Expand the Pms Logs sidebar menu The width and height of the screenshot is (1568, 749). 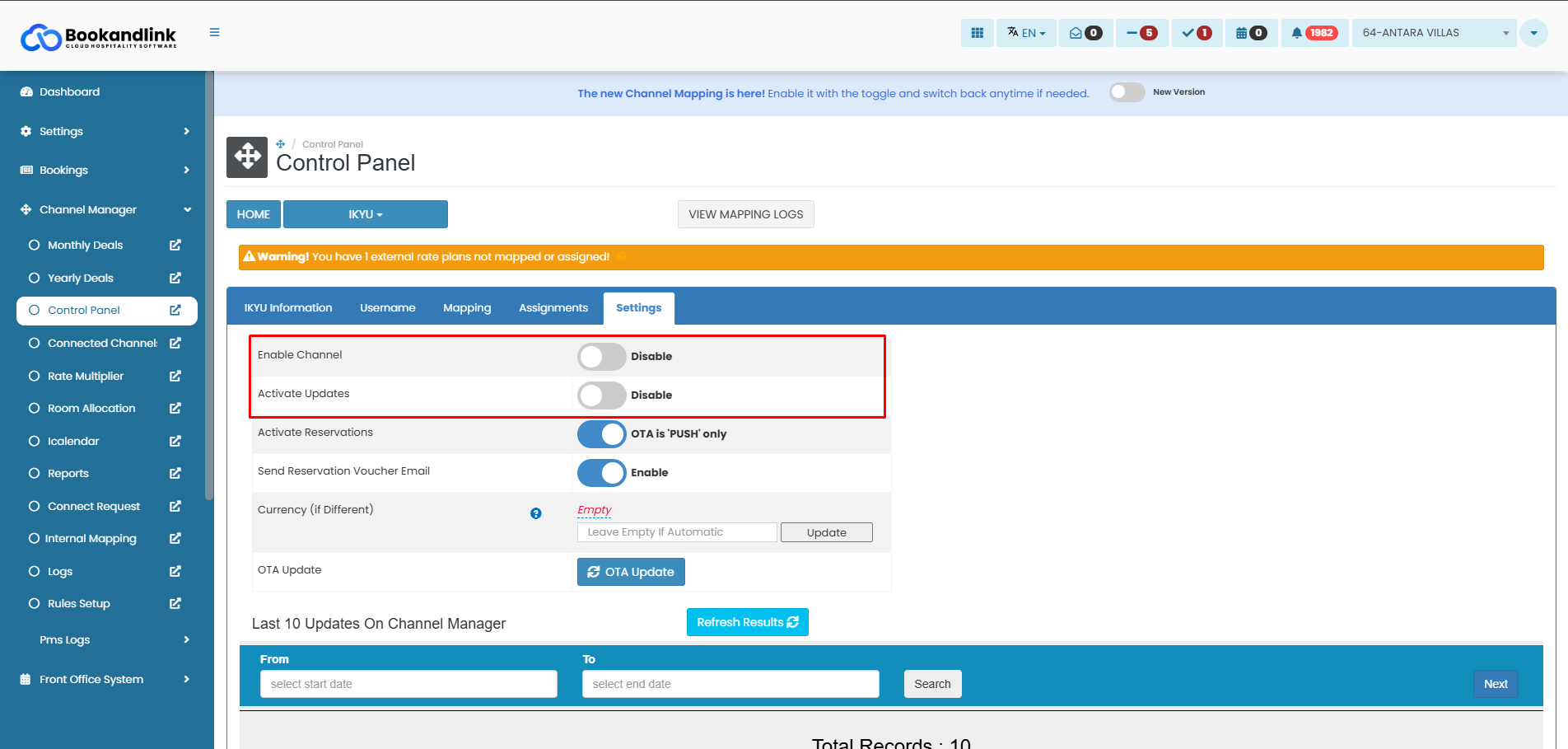pyautogui.click(x=105, y=639)
